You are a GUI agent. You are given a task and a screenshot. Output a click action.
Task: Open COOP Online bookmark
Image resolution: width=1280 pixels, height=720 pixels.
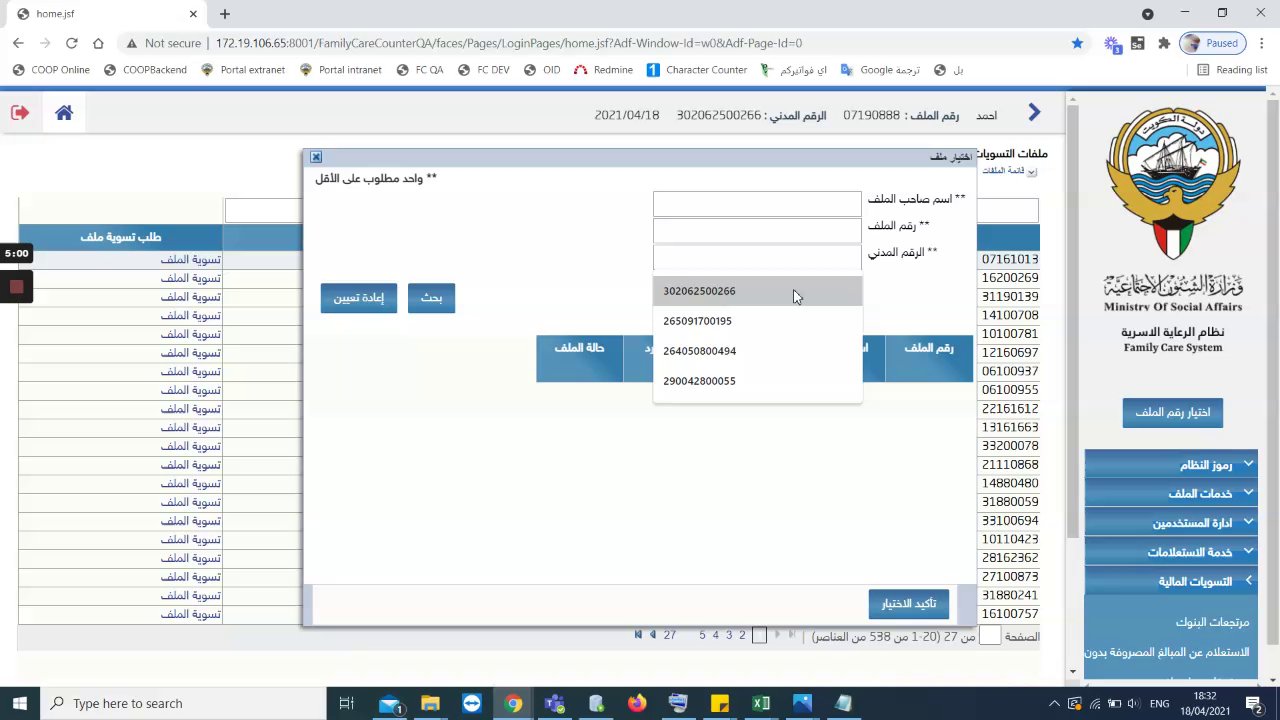click(51, 70)
